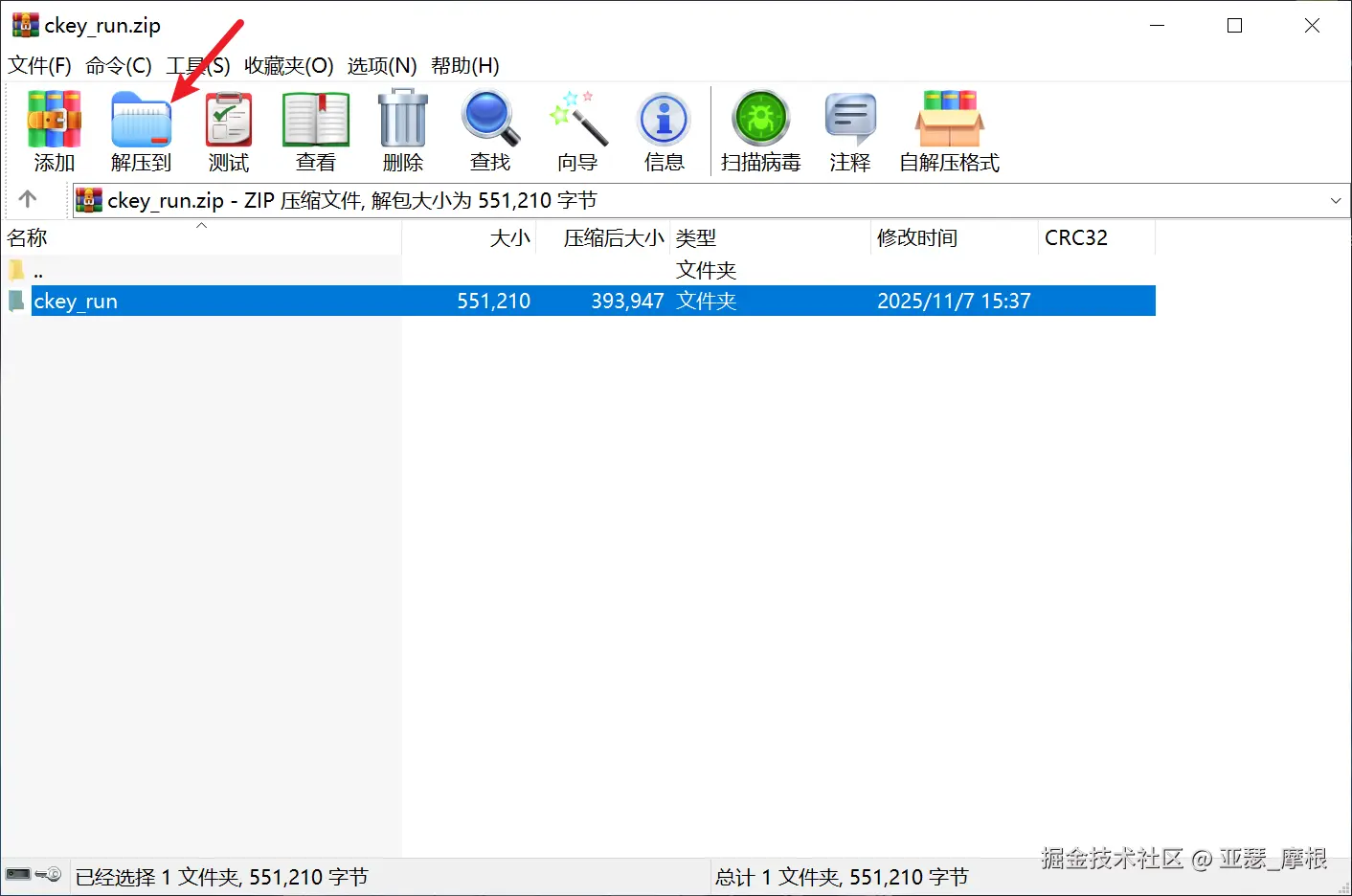This screenshot has width=1352, height=896.
Task: Click the Comment (注释) icon
Action: point(850,120)
